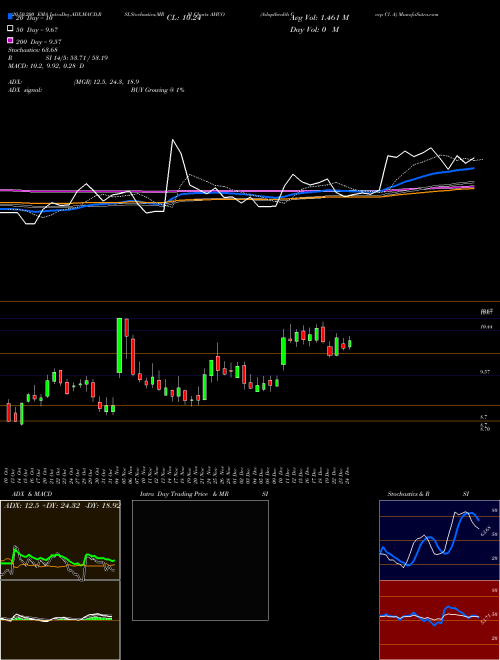Open the MACD histogram chart panel
The width and height of the screenshot is (500, 660).
point(60,620)
